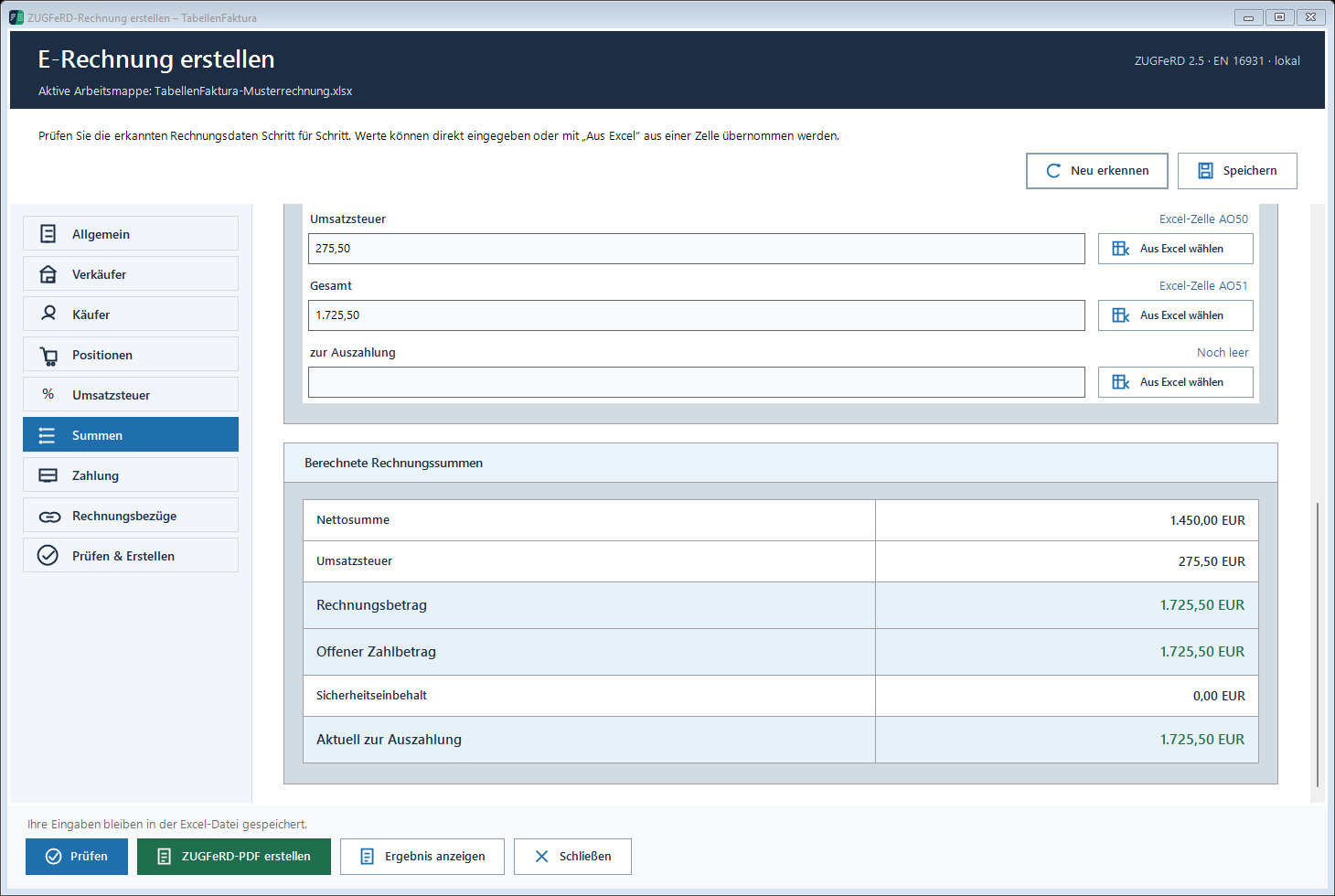Click the Rechnungsbetrag row label

click(371, 605)
